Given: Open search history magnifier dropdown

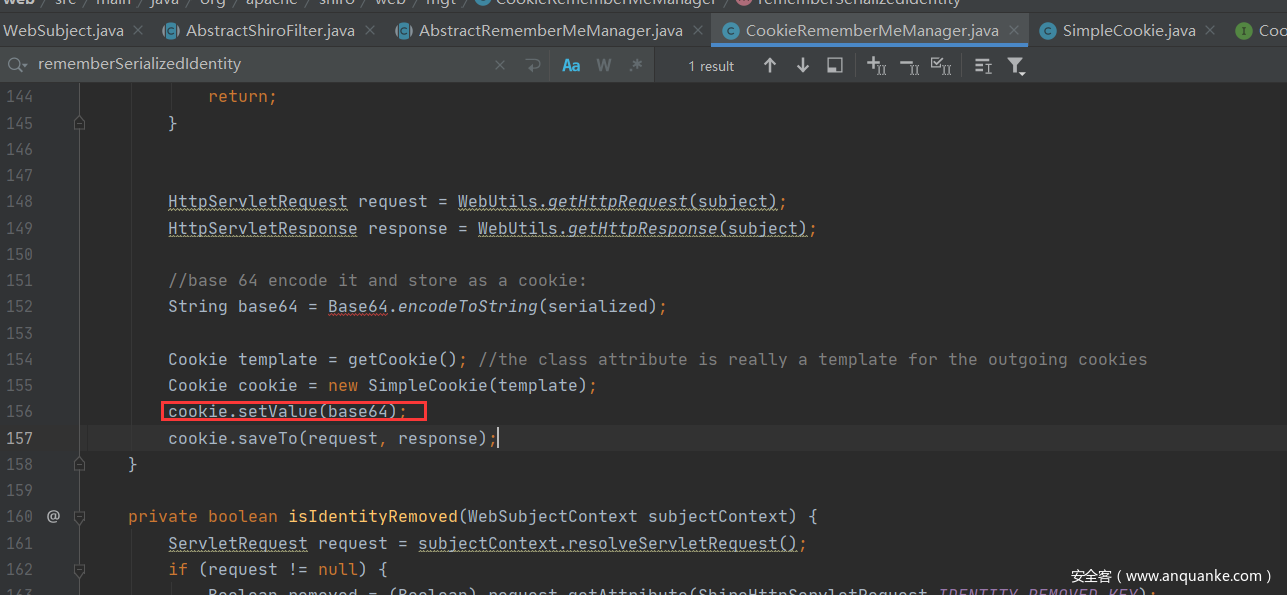Looking at the screenshot, I should point(17,66).
